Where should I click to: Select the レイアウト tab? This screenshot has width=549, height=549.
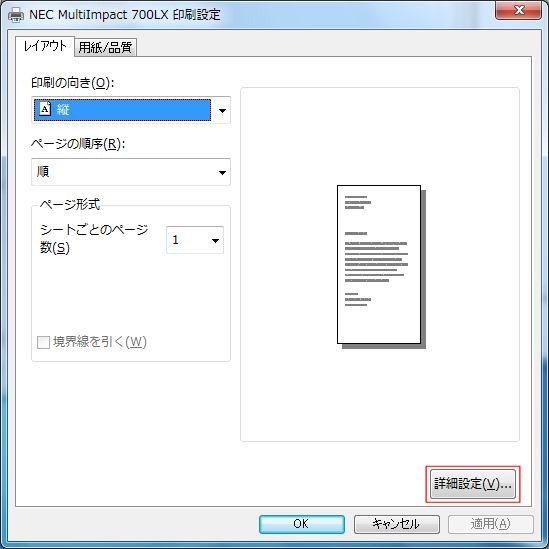coord(45,46)
